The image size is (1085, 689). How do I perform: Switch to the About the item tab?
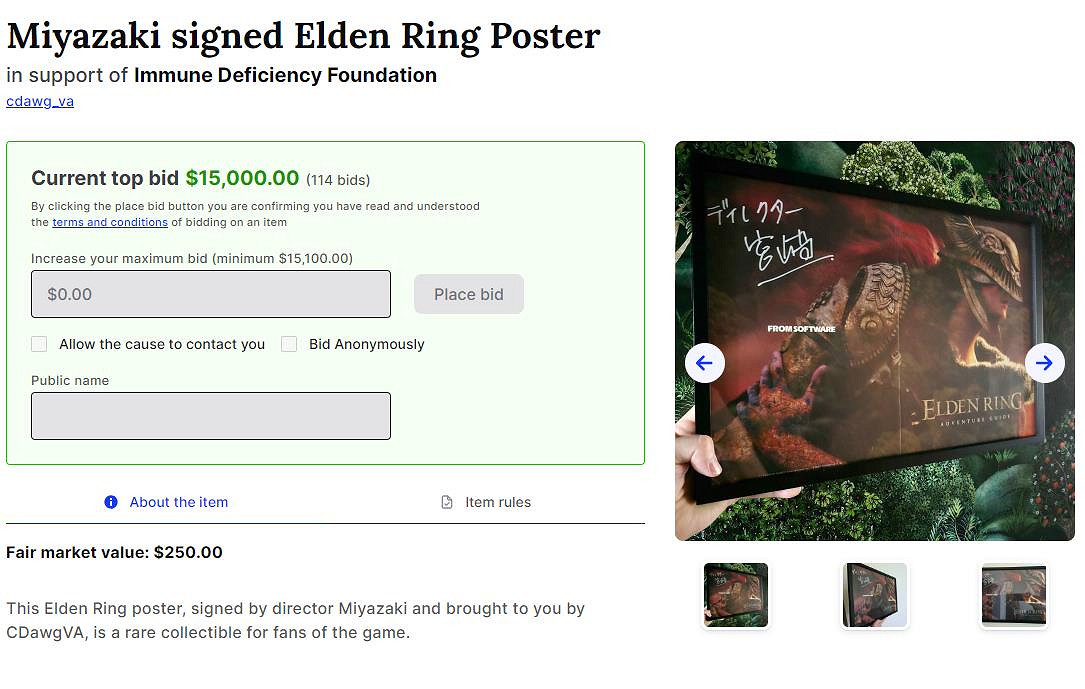(178, 502)
